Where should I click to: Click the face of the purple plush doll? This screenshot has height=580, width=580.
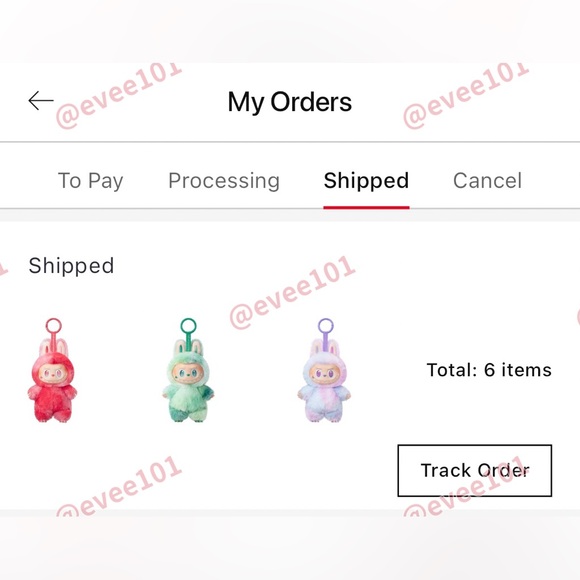pos(324,374)
